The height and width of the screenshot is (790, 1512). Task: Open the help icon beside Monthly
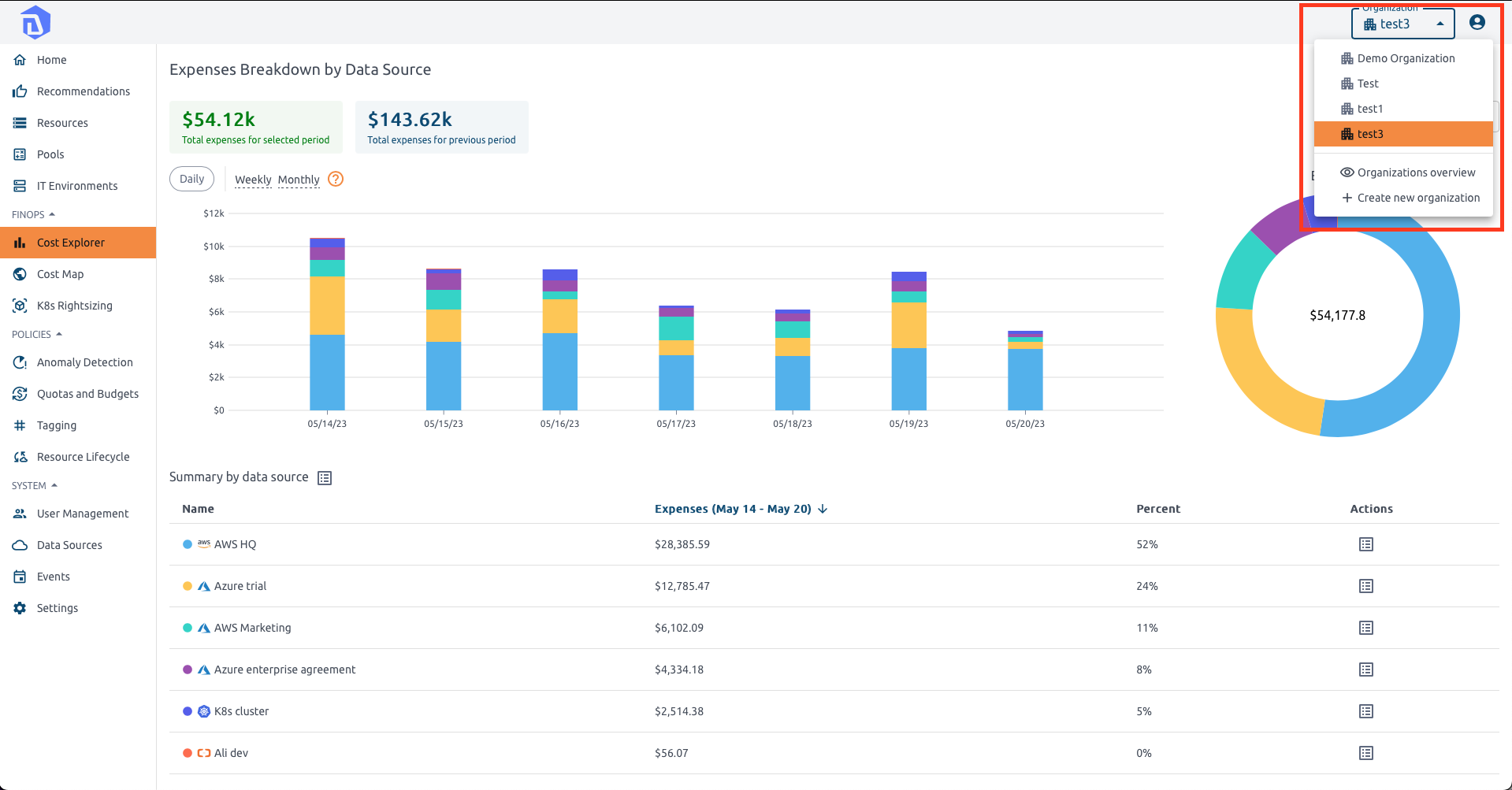tap(336, 179)
